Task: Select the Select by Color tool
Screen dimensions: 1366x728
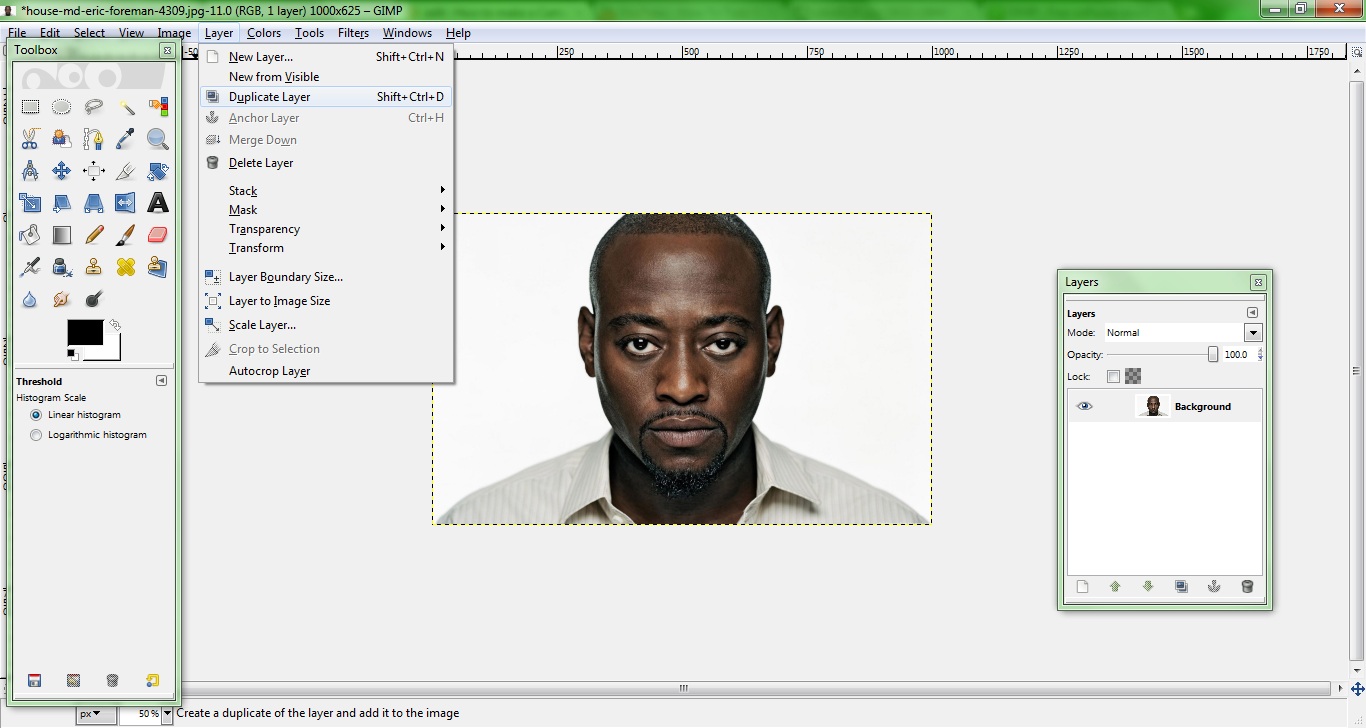Action: pyautogui.click(x=158, y=107)
